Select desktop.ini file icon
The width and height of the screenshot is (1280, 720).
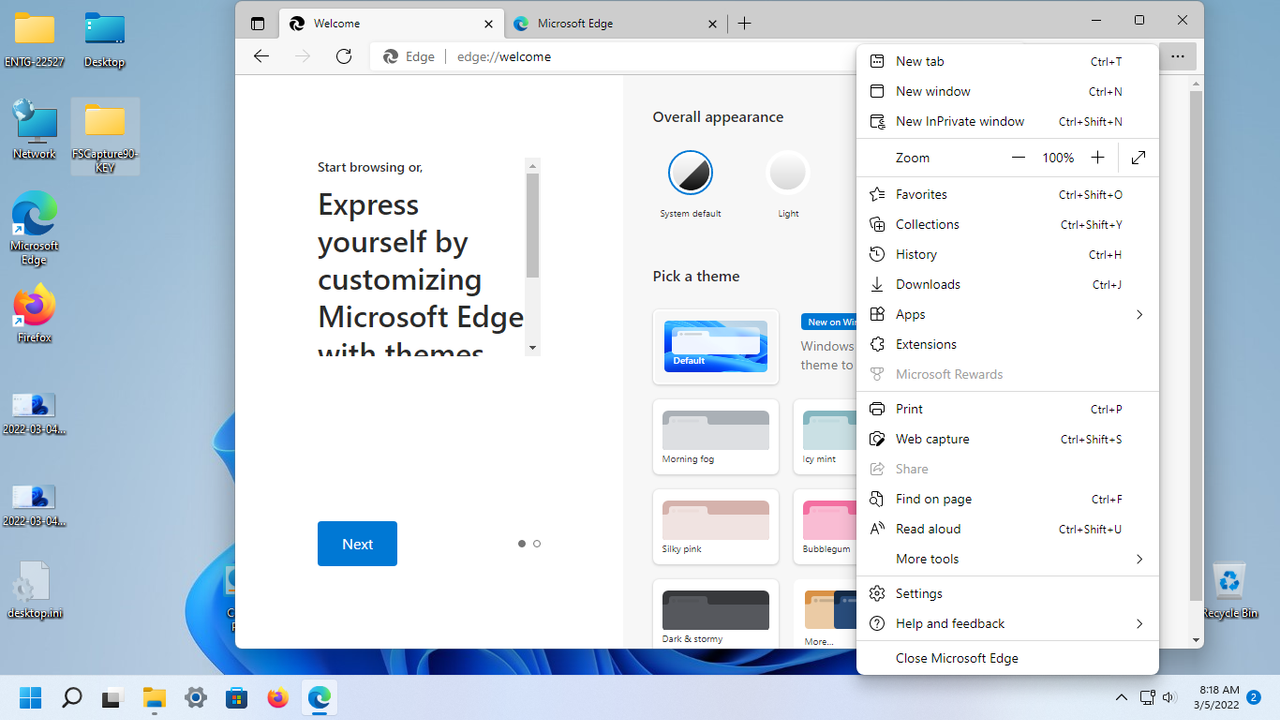[x=35, y=591]
